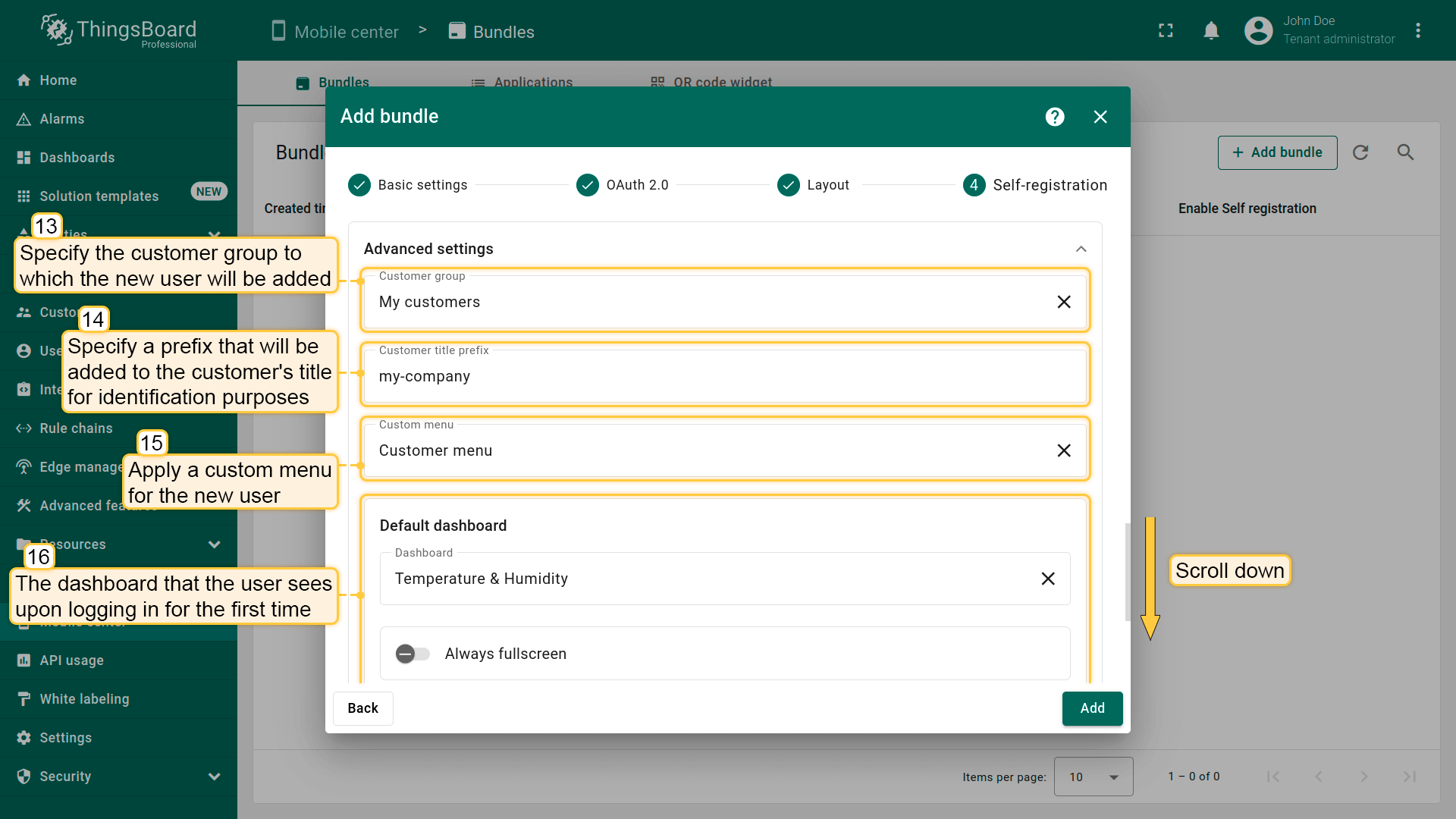Open the help icon in Add bundle dialog

click(1054, 117)
